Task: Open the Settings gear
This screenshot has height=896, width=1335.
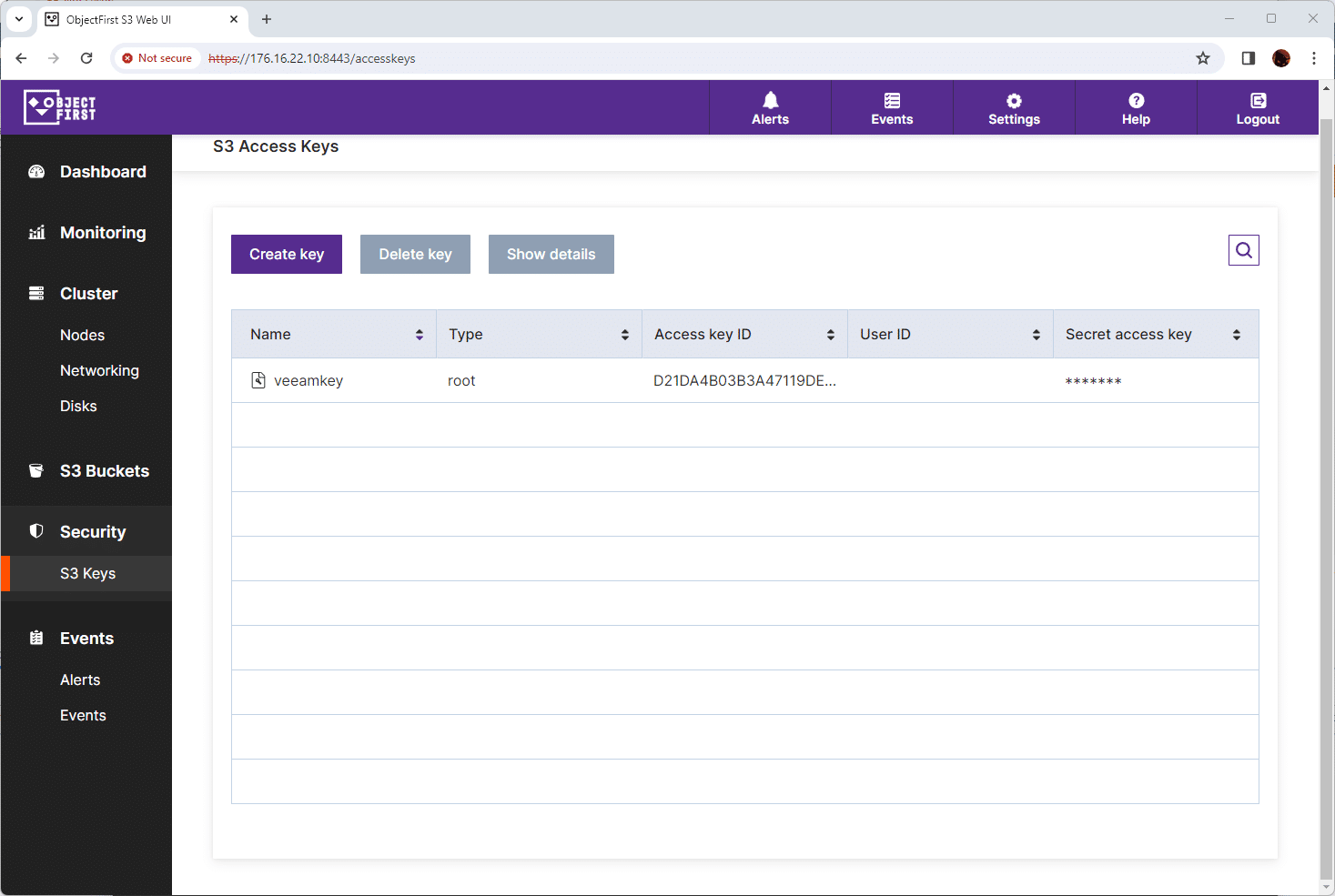Action: 1014,108
